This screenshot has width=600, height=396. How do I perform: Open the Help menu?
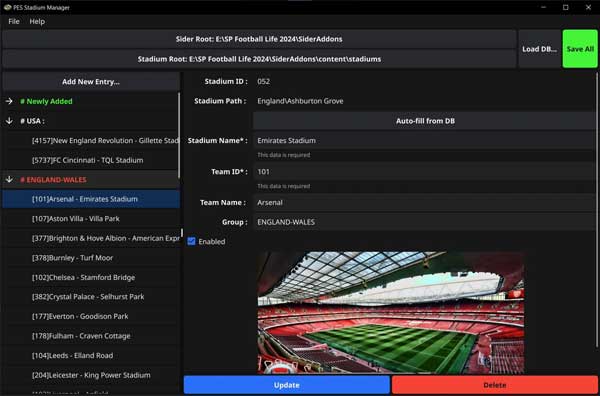click(x=37, y=21)
